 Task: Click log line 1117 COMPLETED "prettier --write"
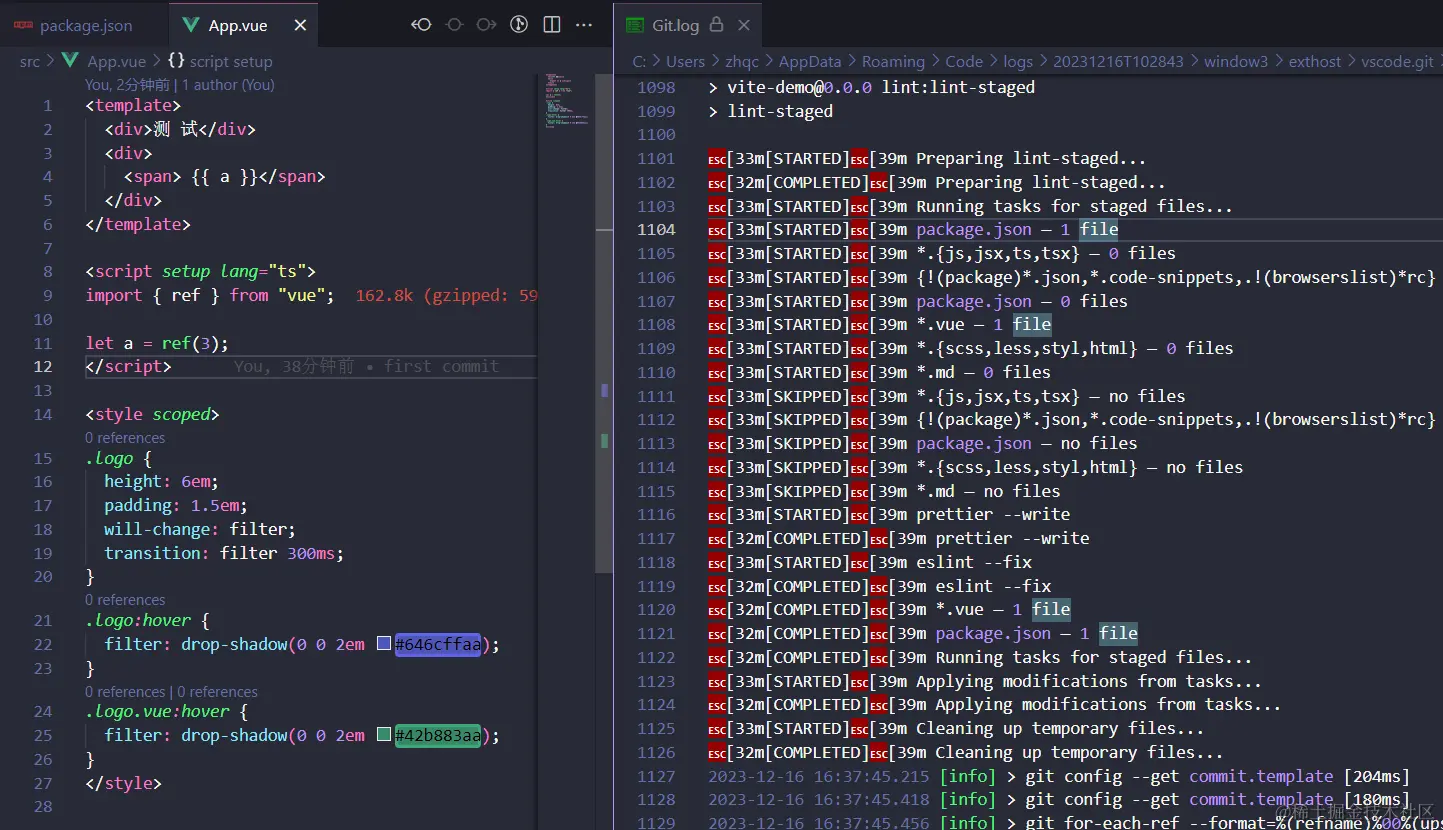click(x=898, y=538)
